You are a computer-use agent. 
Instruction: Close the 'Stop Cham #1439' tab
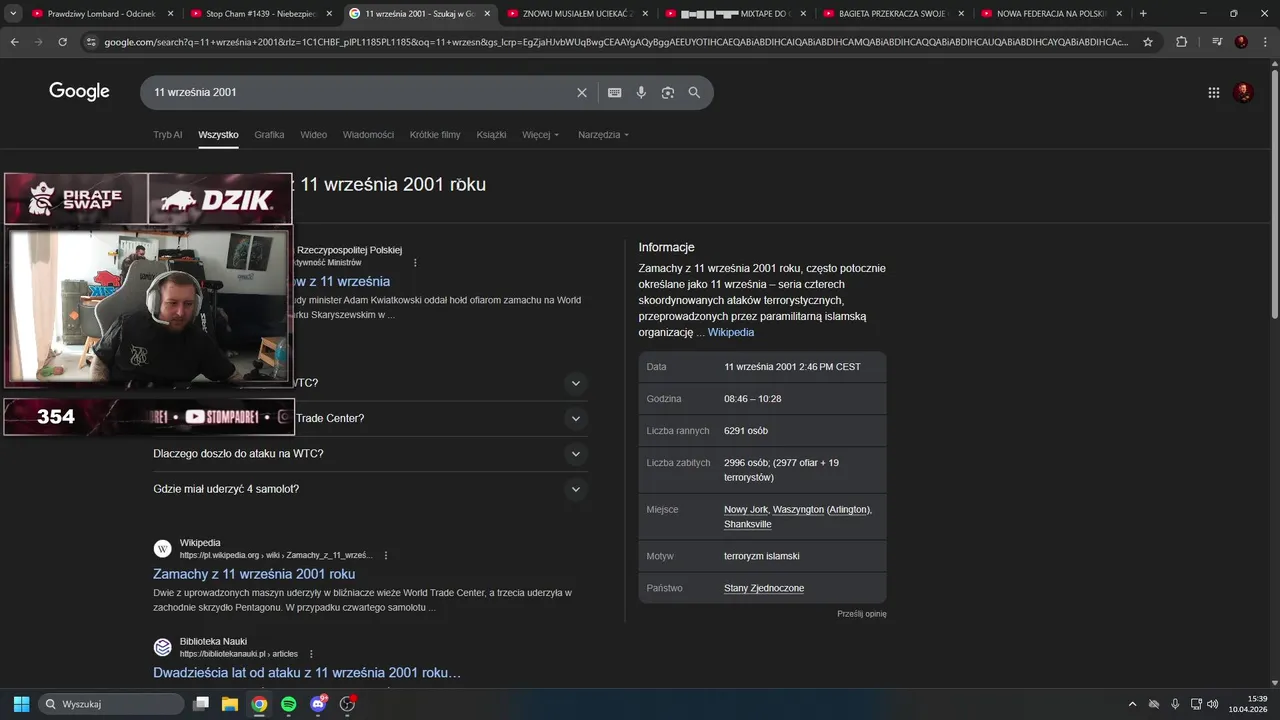[329, 14]
